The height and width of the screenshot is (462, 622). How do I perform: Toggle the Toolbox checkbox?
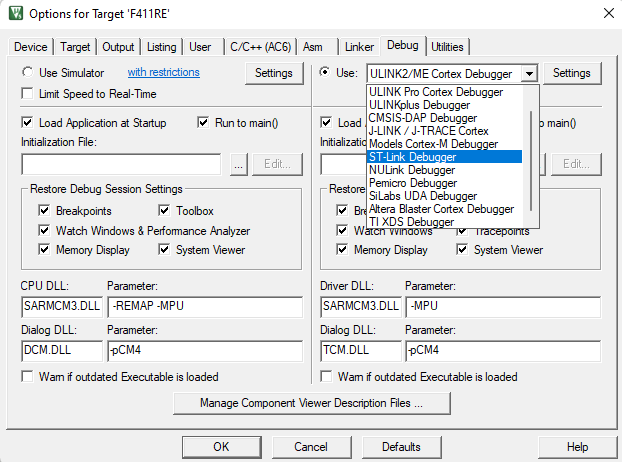167,211
